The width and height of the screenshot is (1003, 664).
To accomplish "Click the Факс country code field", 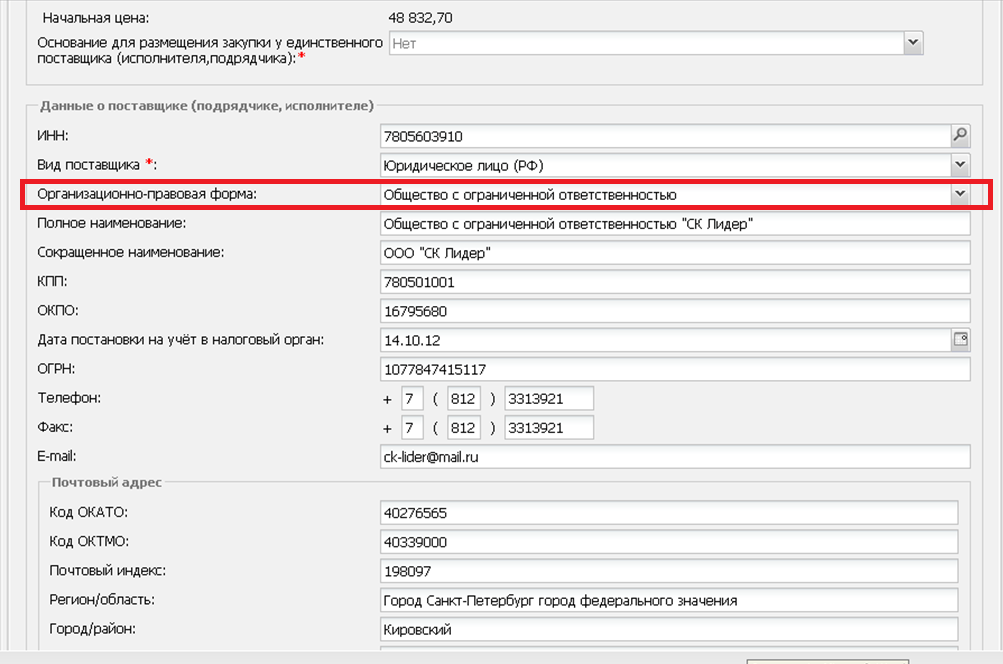I will (x=413, y=427).
